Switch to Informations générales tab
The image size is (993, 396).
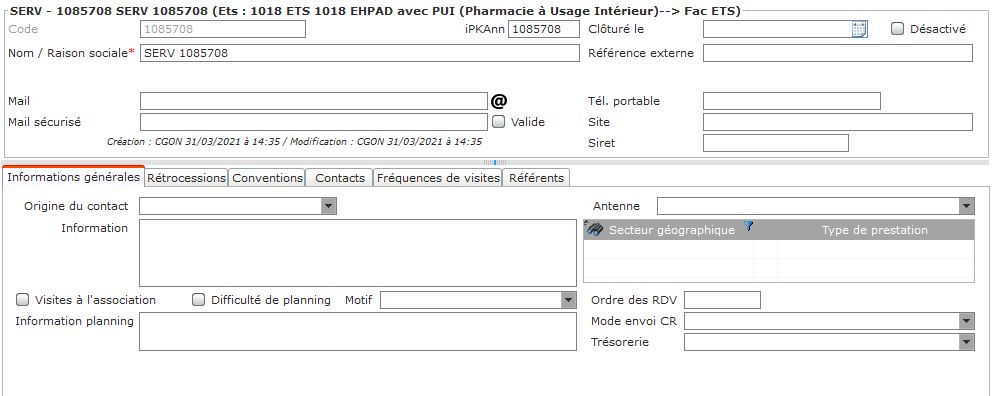click(x=73, y=177)
